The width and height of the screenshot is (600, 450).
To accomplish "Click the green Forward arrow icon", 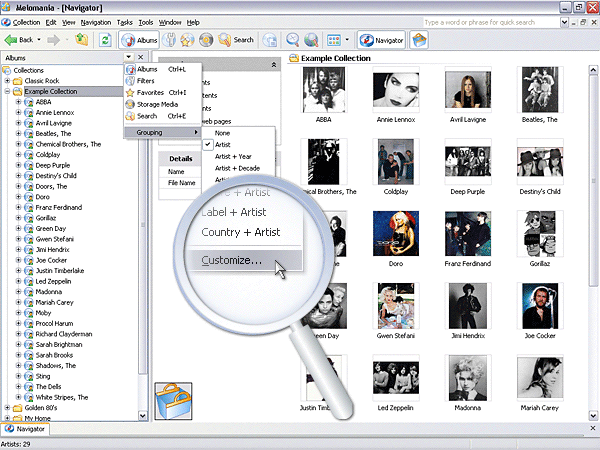I will 54,40.
